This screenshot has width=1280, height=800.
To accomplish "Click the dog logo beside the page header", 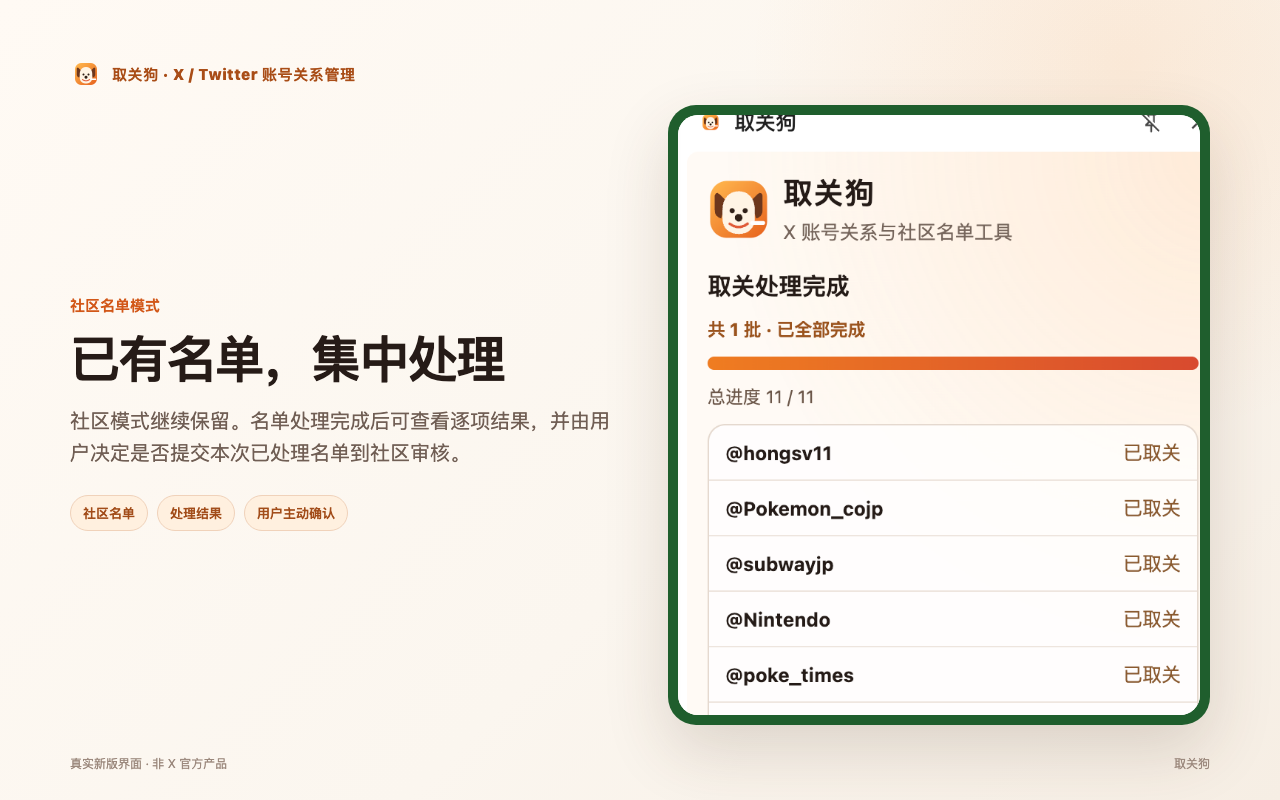I will (x=86, y=74).
